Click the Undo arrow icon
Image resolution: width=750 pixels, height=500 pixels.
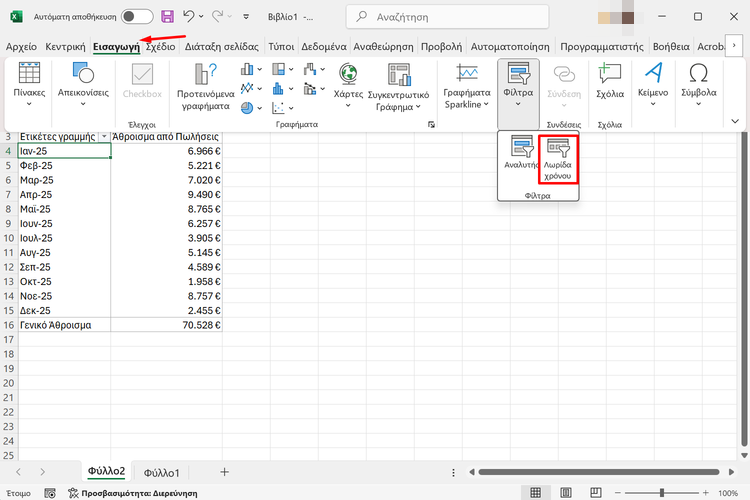click(188, 17)
